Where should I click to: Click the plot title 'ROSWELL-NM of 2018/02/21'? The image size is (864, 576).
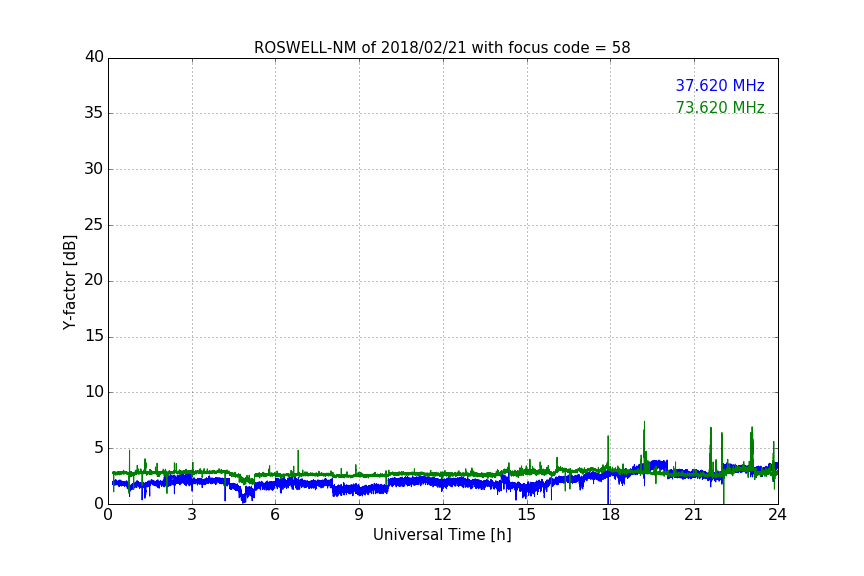coord(442,48)
